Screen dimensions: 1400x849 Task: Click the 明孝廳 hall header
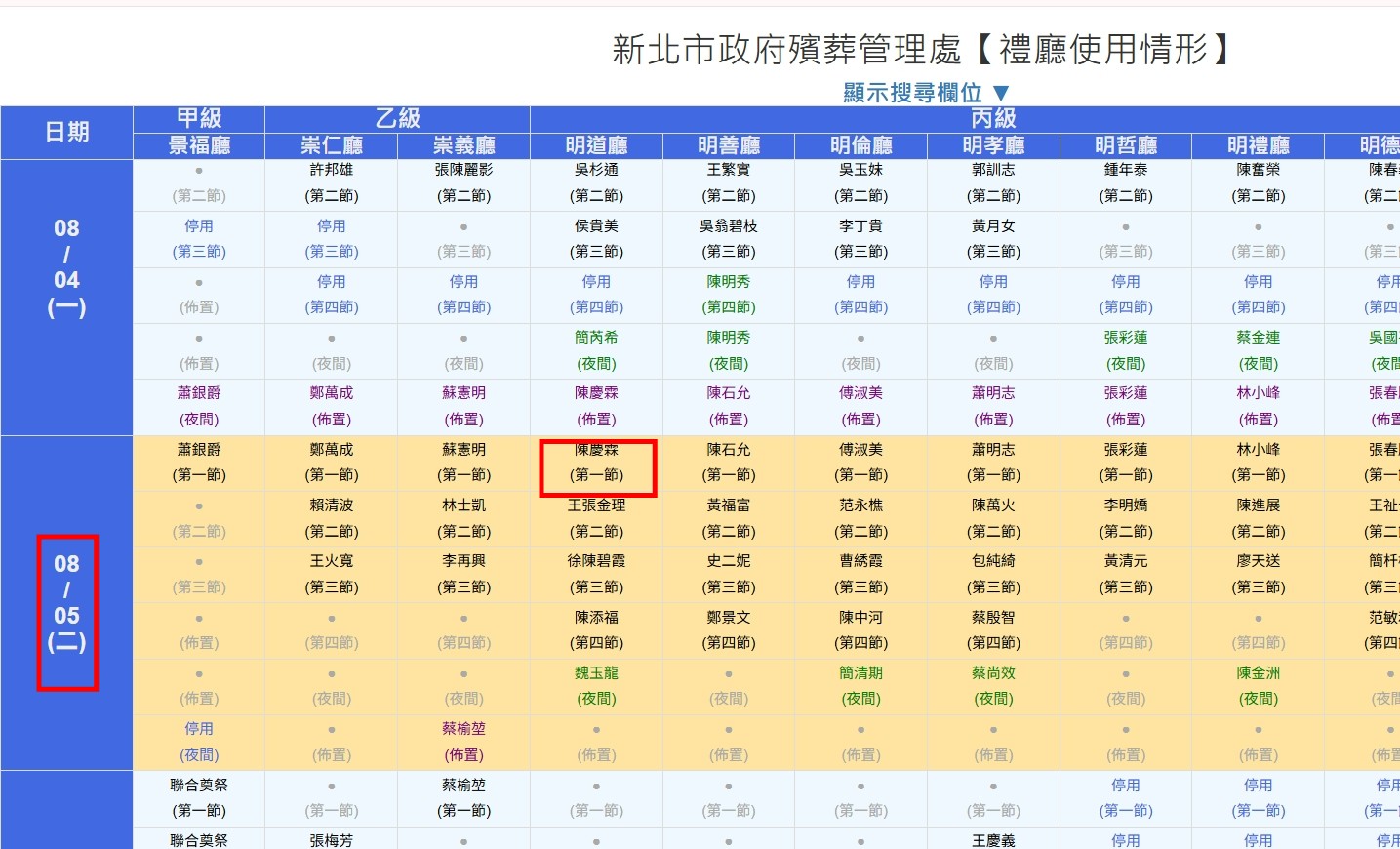point(993,146)
